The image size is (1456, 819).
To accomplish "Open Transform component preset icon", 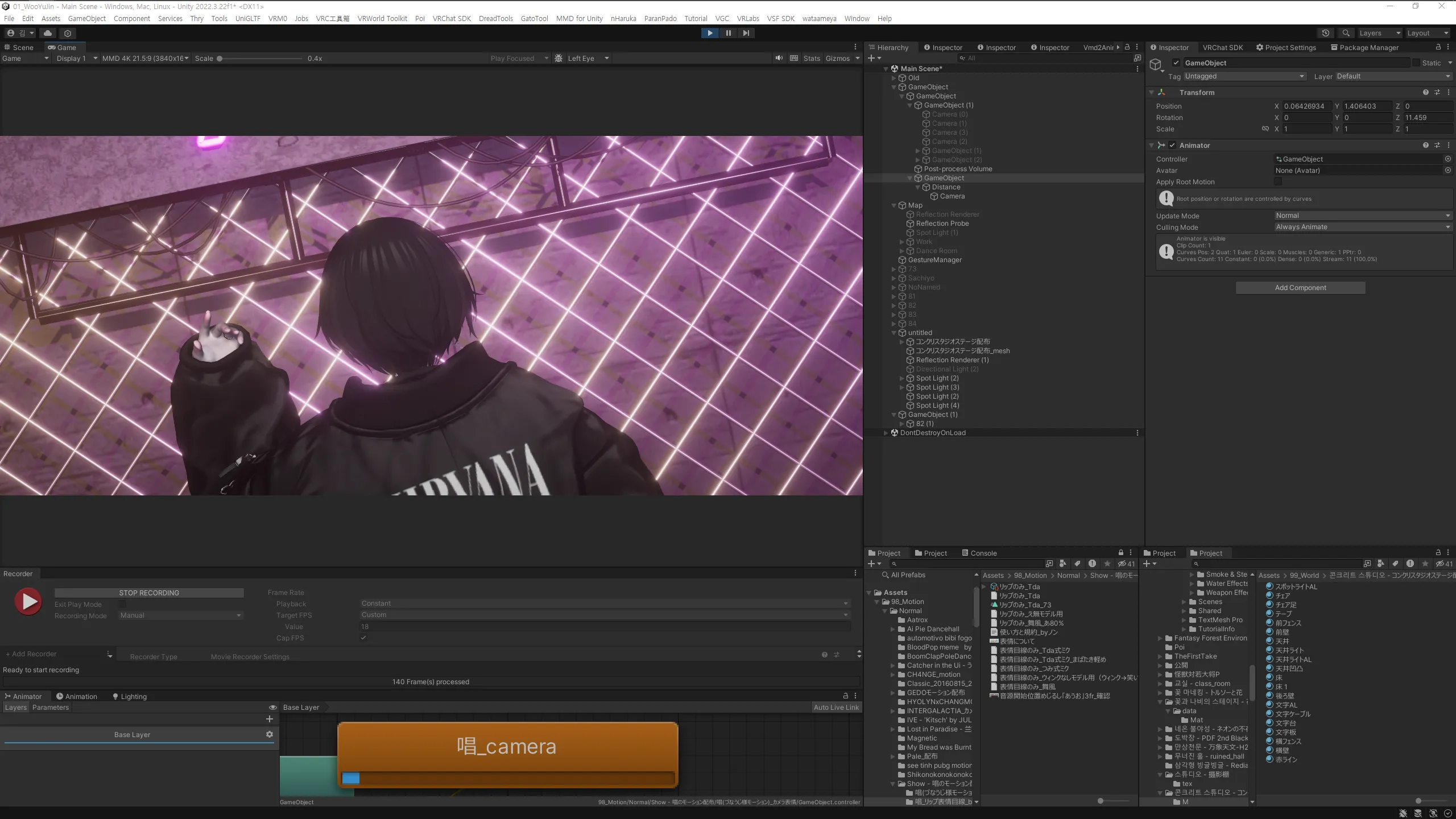I will 1437,92.
